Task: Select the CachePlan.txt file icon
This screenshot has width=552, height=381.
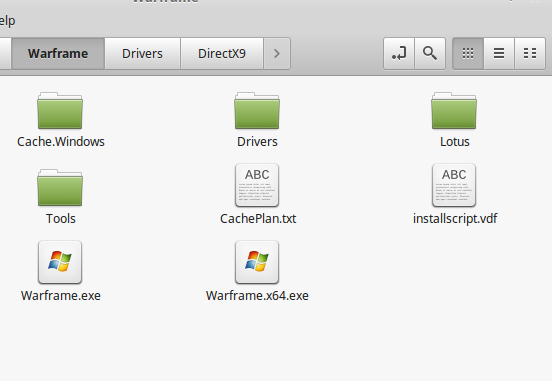Action: pyautogui.click(x=257, y=185)
